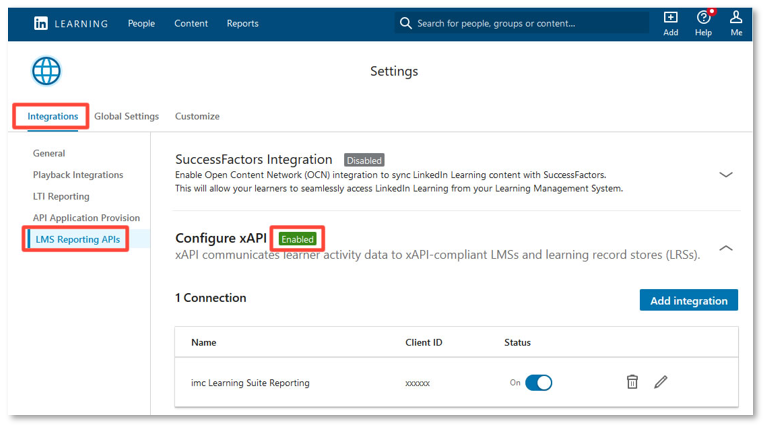This screenshot has height=429, width=769.
Task: Select the Integrations tab
Action: pyautogui.click(x=52, y=116)
